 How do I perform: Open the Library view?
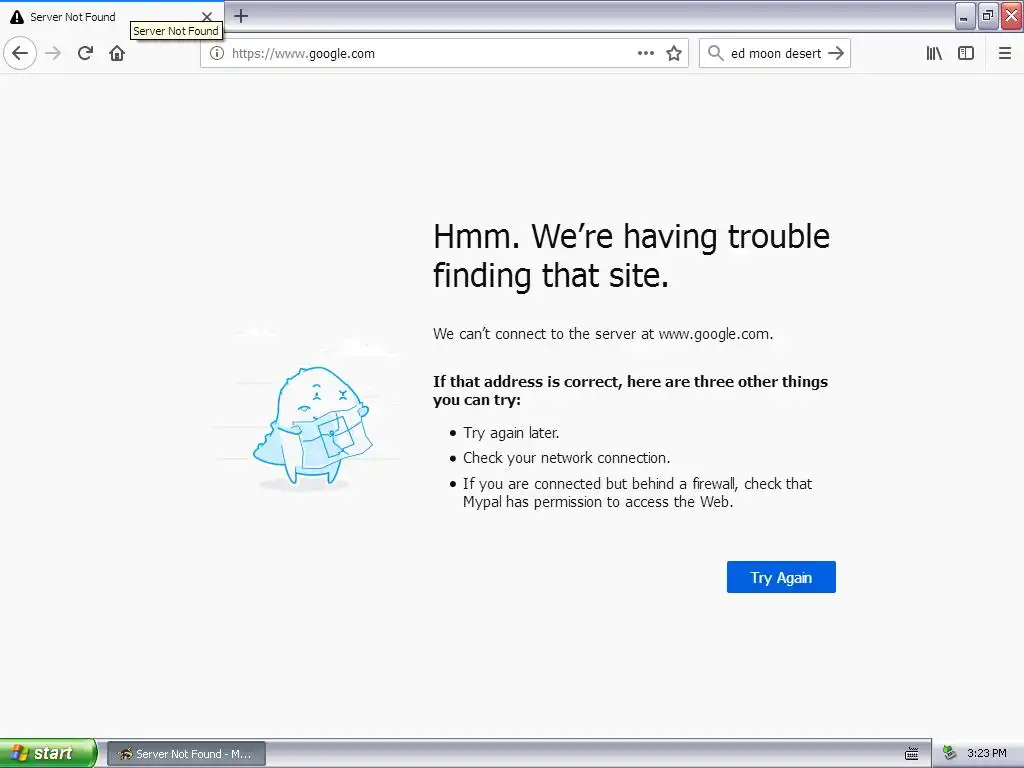[934, 53]
